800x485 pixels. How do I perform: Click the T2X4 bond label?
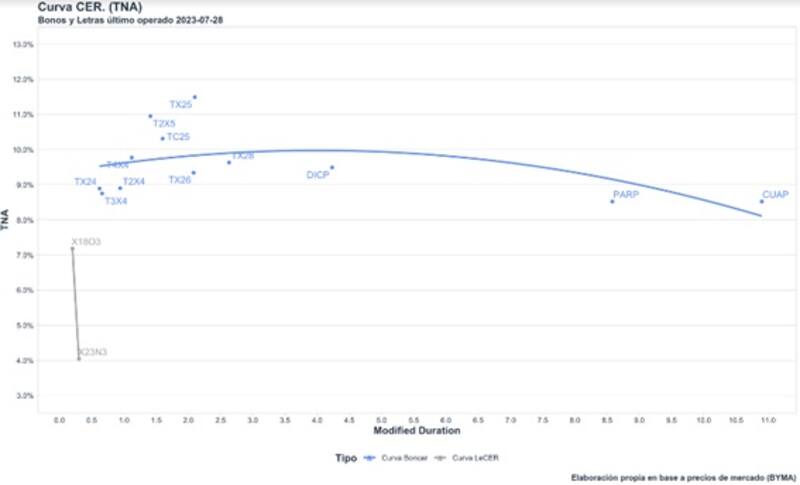[x=134, y=182]
